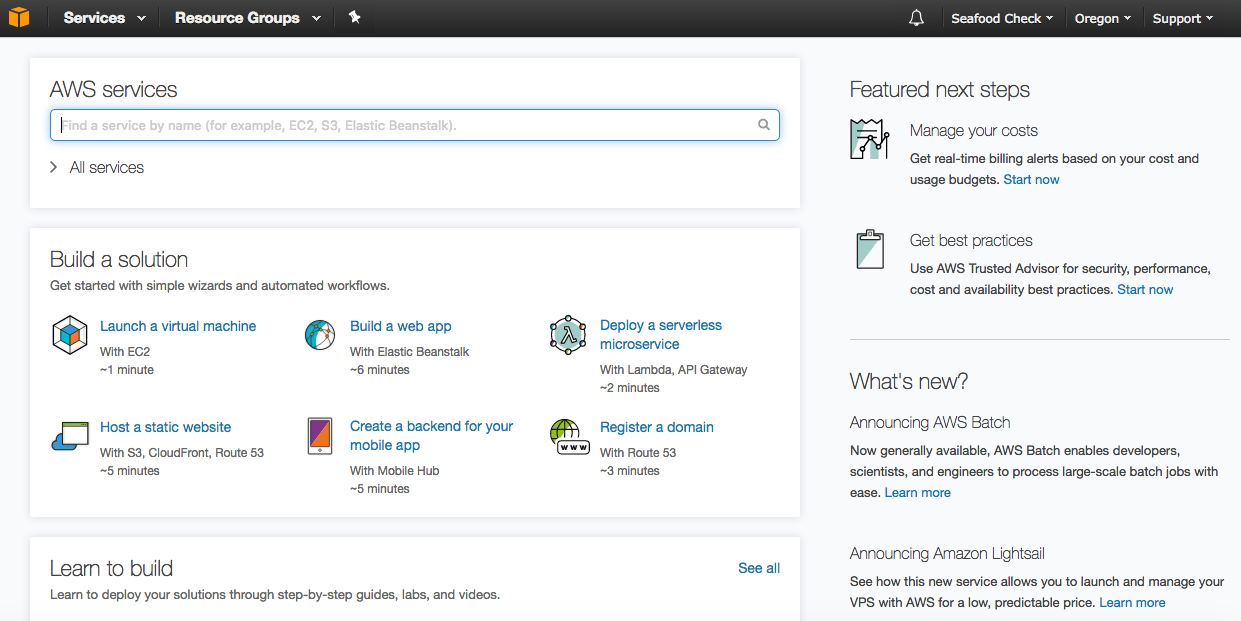Open the Seafood Check account menu
The height and width of the screenshot is (621, 1241).
coord(1002,18)
